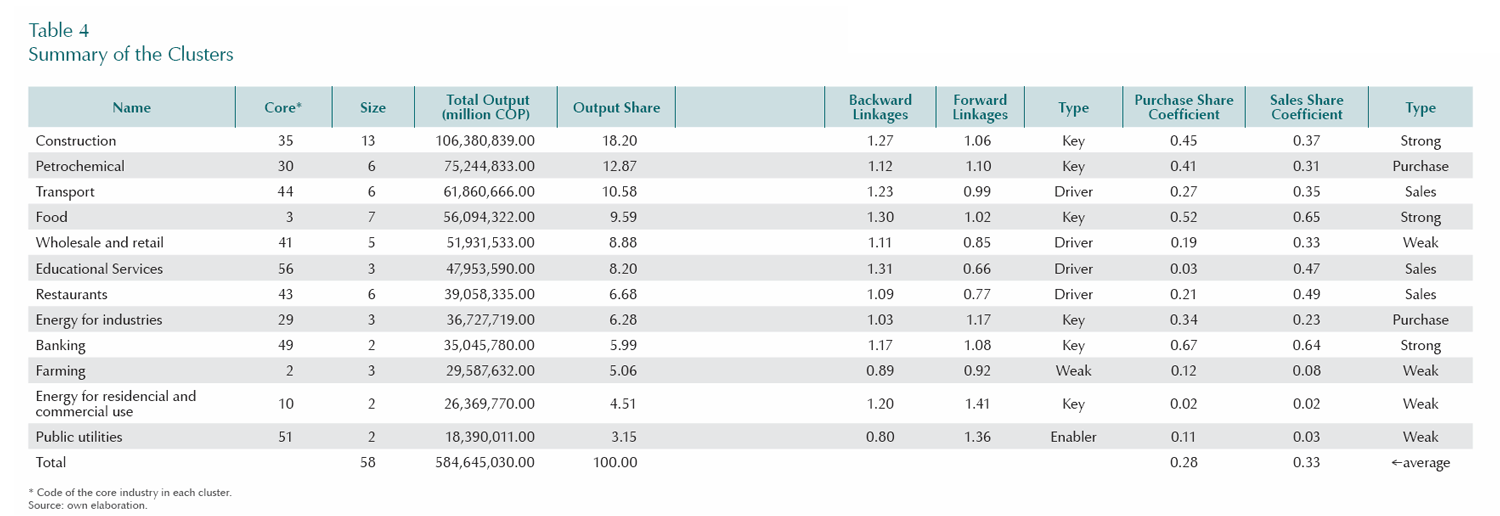Select the "Name" column header

[131, 108]
